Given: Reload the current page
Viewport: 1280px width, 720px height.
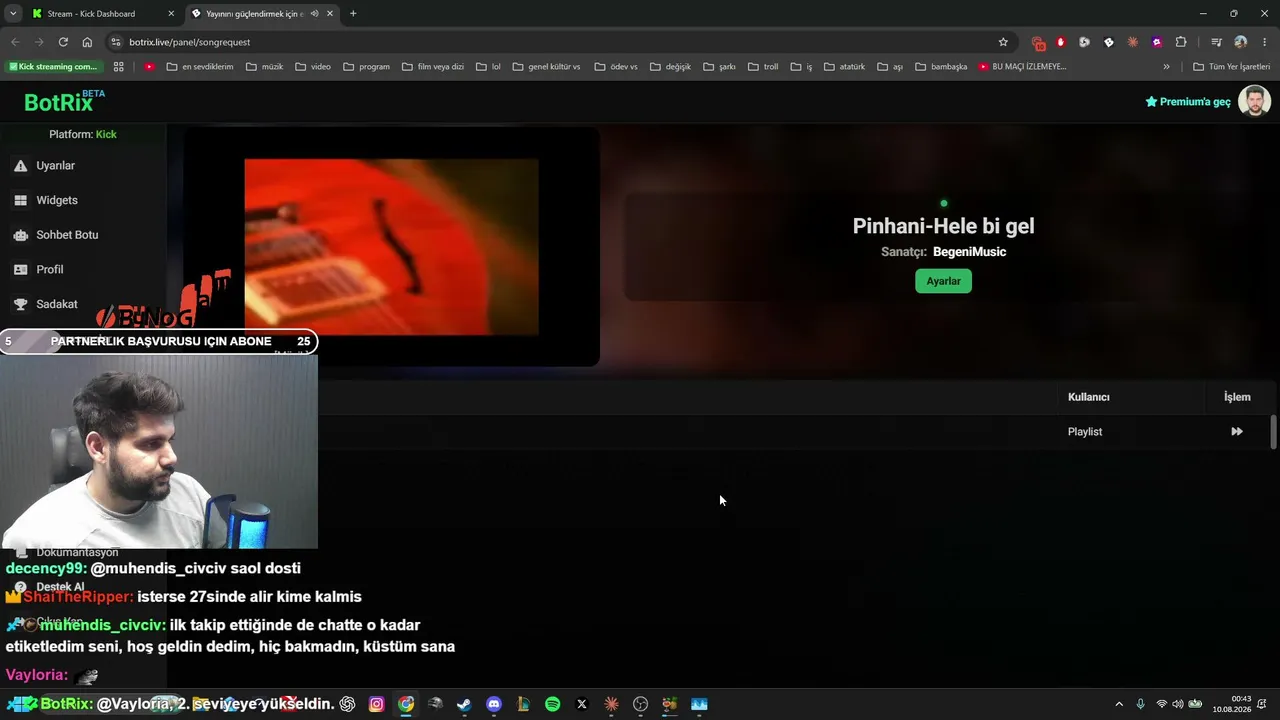Looking at the screenshot, I should tap(63, 42).
